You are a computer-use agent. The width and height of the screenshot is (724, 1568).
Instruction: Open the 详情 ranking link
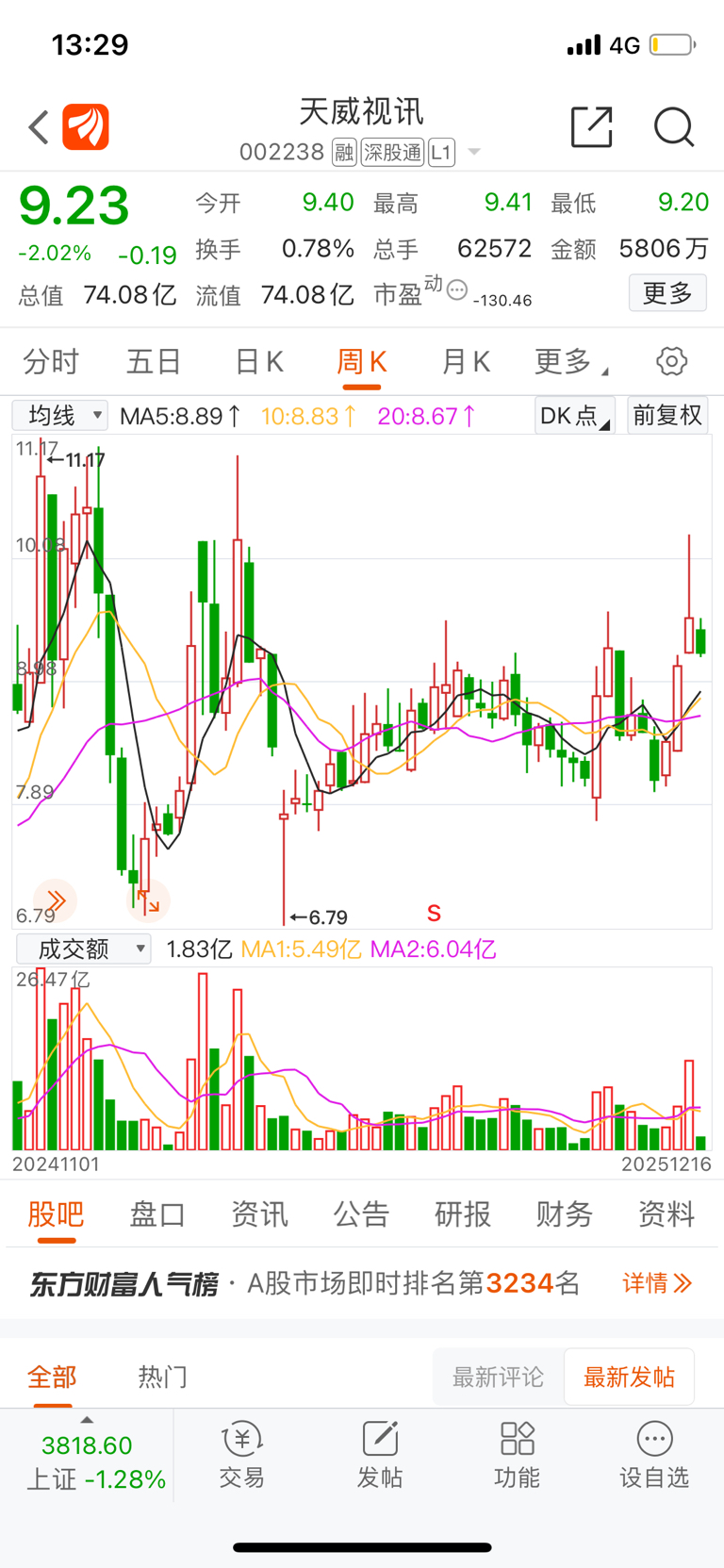(657, 1283)
